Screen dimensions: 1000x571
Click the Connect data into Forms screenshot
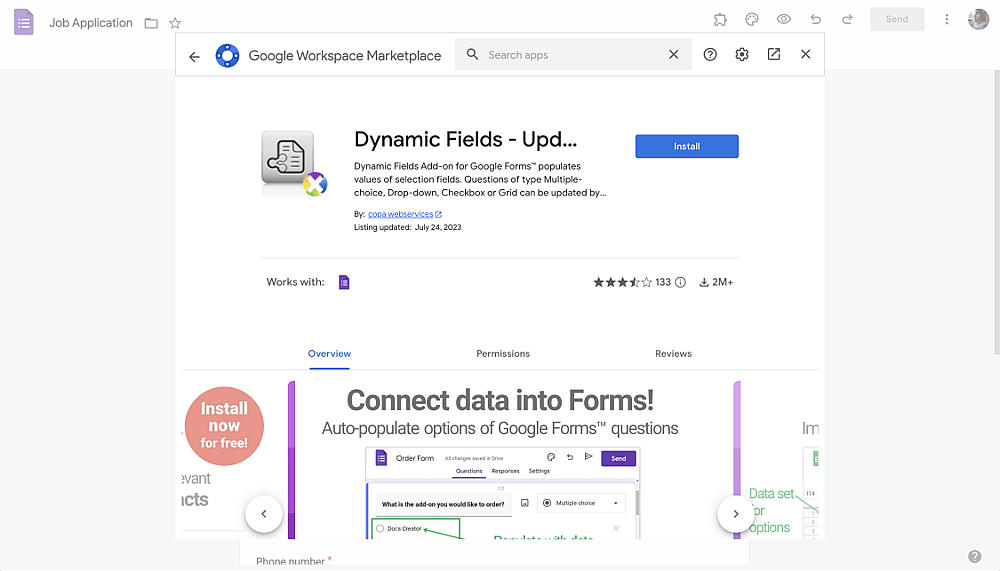tap(514, 460)
